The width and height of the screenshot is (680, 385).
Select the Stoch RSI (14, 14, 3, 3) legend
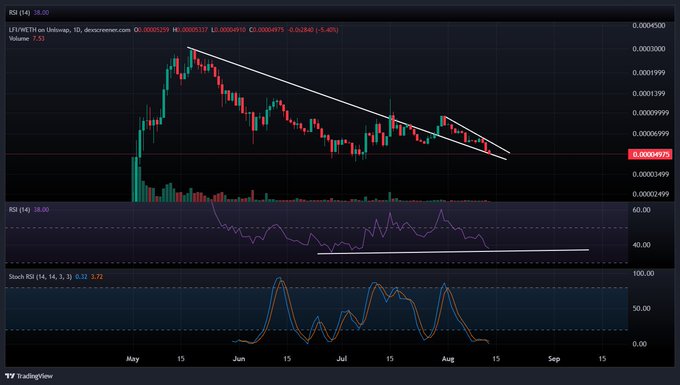[x=40, y=277]
